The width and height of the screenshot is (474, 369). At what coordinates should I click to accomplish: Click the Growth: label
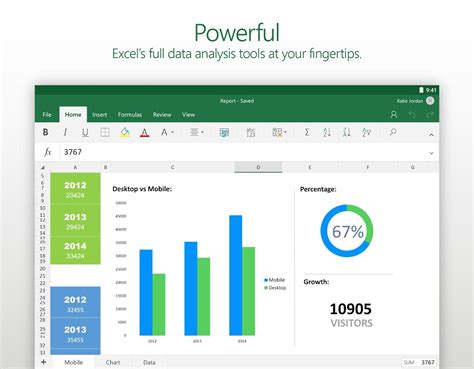(x=316, y=282)
